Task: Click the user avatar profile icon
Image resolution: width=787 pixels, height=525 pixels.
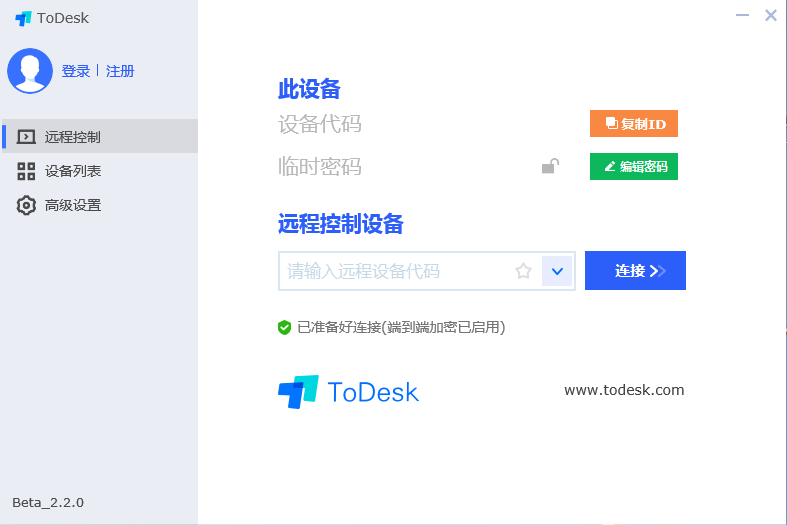Action: coord(30,71)
